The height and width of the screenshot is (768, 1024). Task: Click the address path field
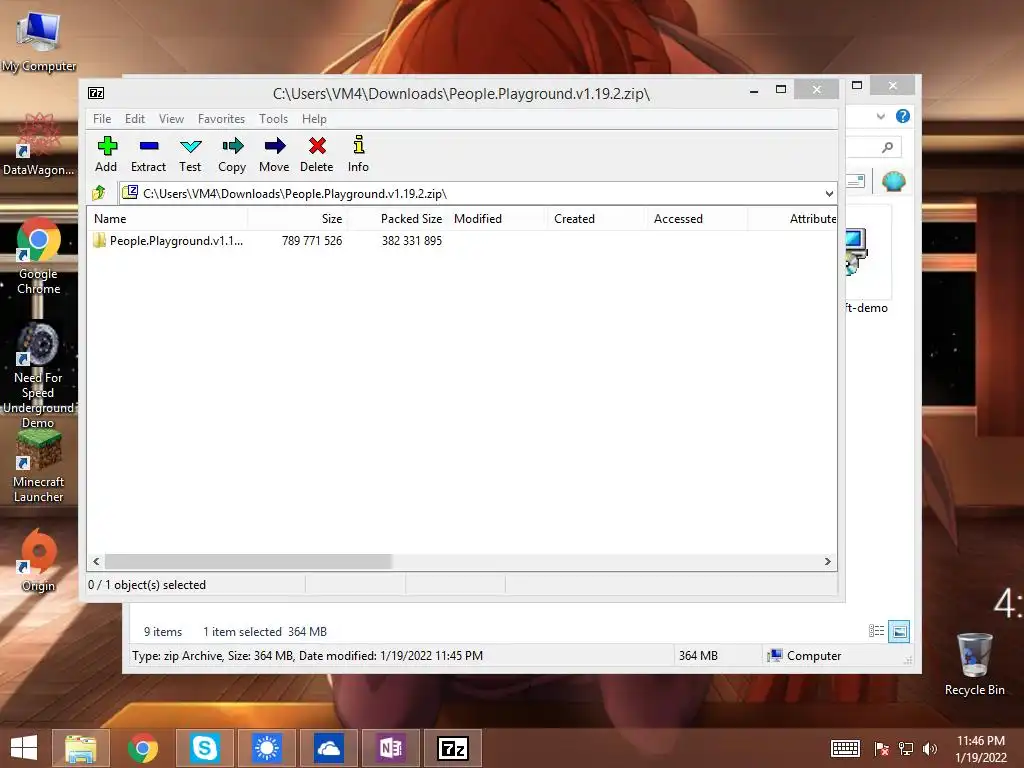pyautogui.click(x=471, y=193)
